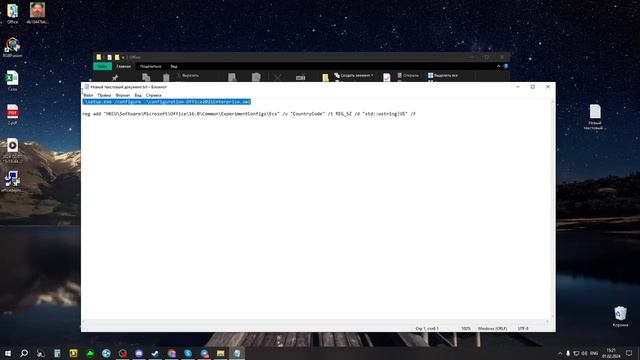Open the officedeploy desktop shortcut

pyautogui.click(x=12, y=181)
